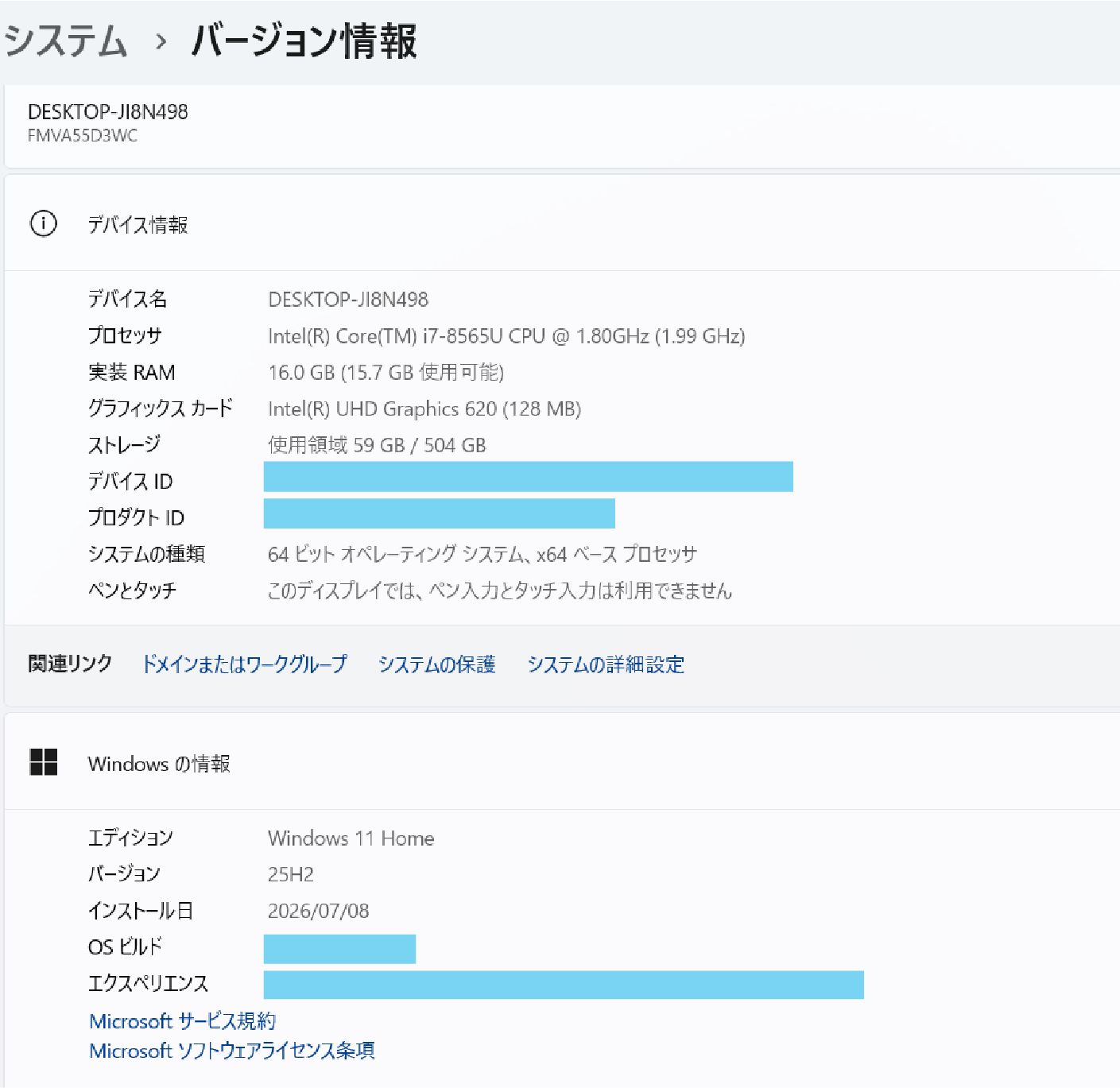Expand the デバイス情報 section header
The height and width of the screenshot is (1088, 1120).
pyautogui.click(x=562, y=224)
